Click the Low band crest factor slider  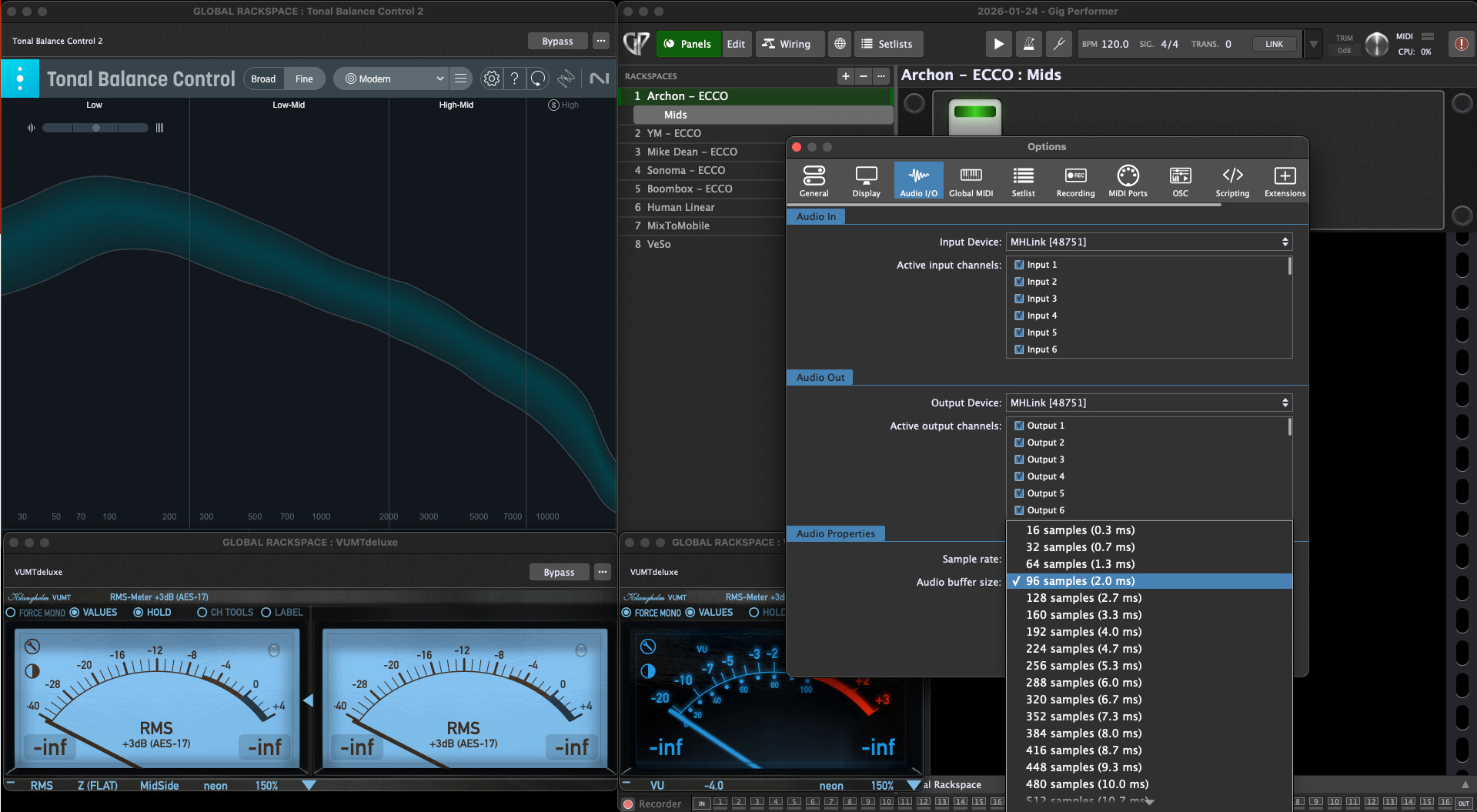pos(95,128)
